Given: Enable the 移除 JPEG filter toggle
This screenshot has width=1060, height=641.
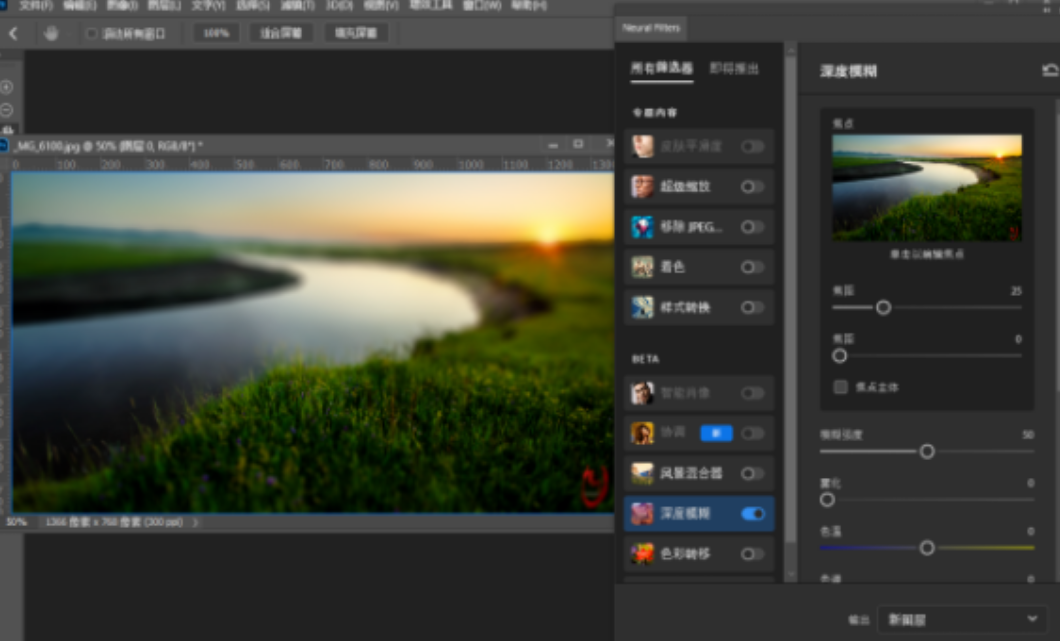Looking at the screenshot, I should point(752,227).
